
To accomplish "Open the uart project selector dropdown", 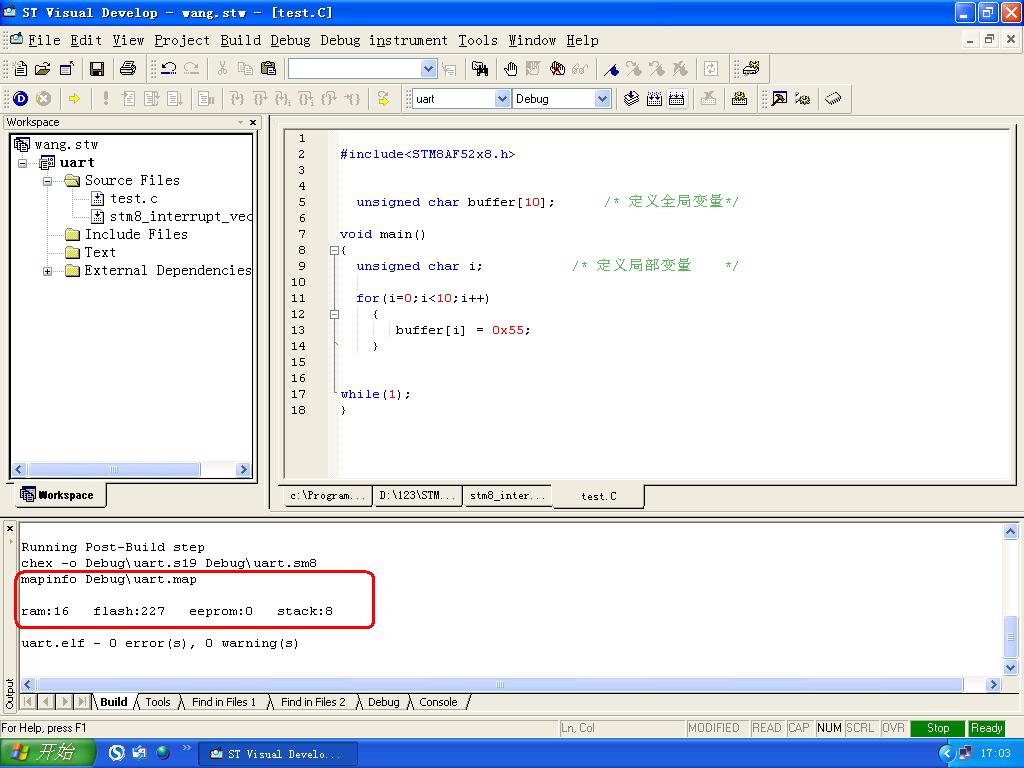I will (x=502, y=99).
